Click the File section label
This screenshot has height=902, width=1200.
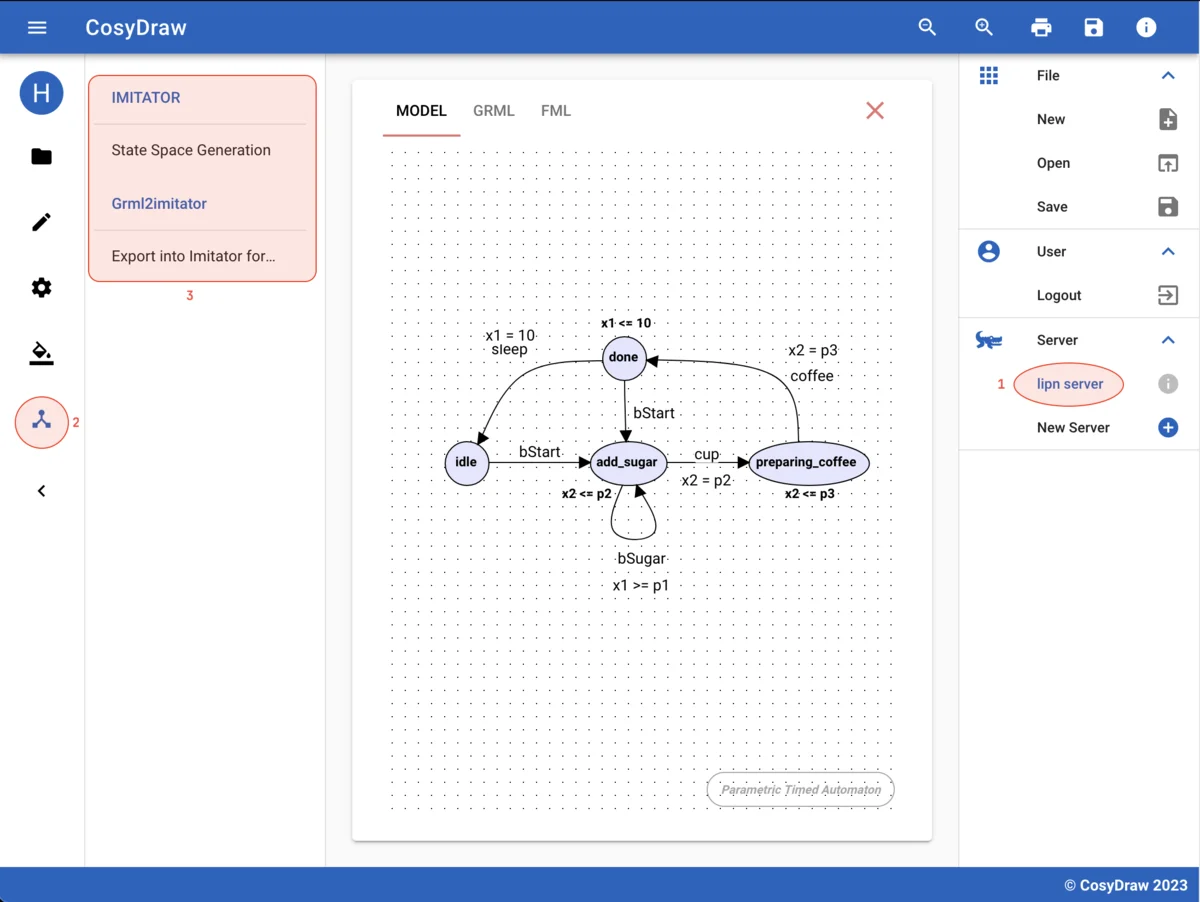(x=1048, y=76)
